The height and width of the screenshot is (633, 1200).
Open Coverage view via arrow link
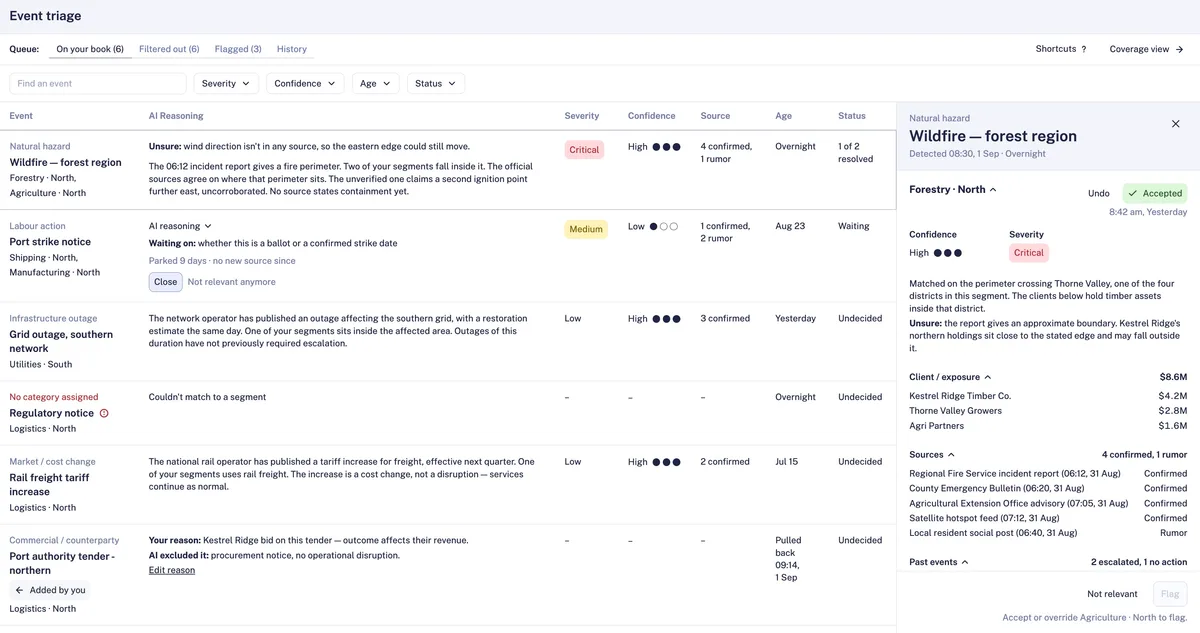pyautogui.click(x=1146, y=49)
